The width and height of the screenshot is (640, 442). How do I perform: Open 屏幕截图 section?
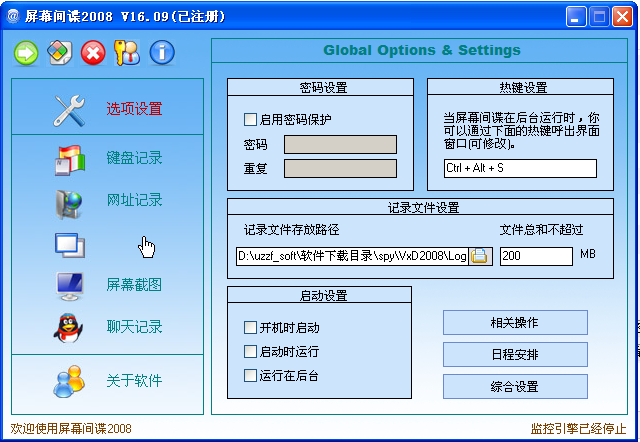point(134,284)
